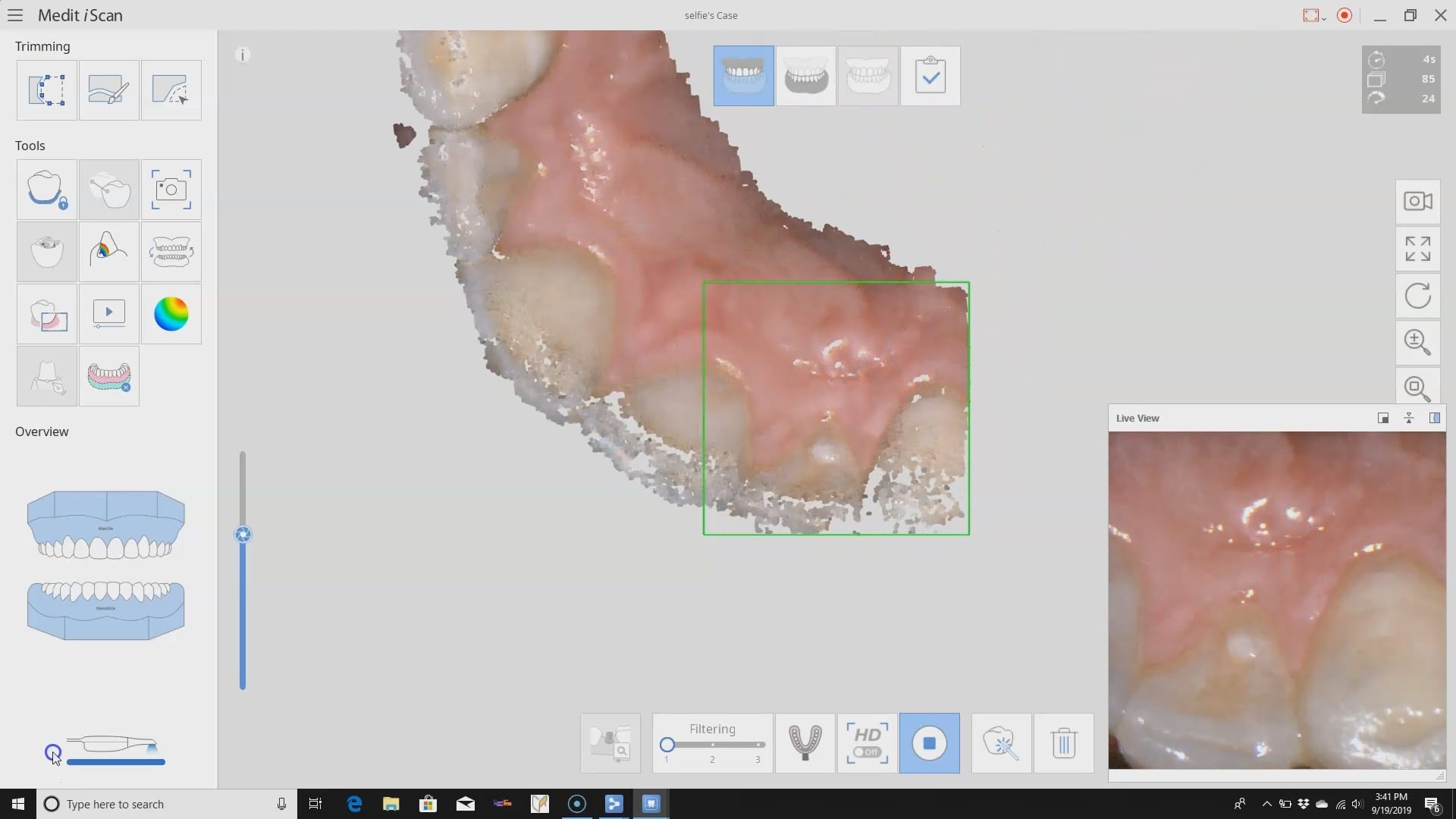Switch to the mandible scan stage tab
This screenshot has width=1456, height=819.
(805, 76)
